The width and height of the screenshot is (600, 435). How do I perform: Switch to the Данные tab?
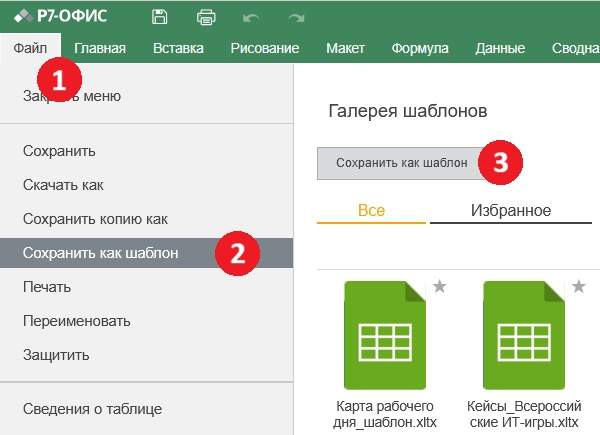coord(500,48)
